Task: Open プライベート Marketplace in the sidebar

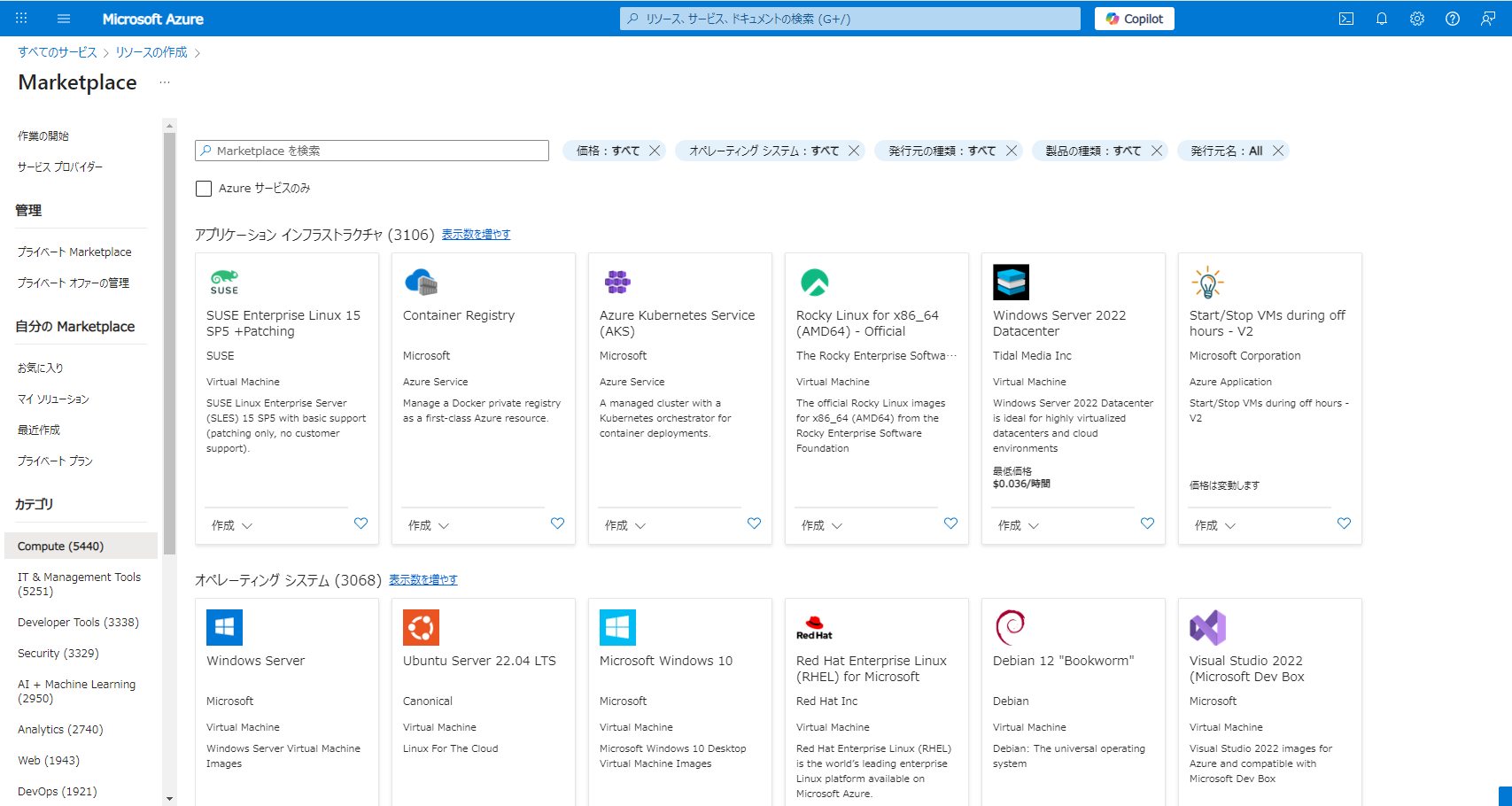Action: click(74, 252)
